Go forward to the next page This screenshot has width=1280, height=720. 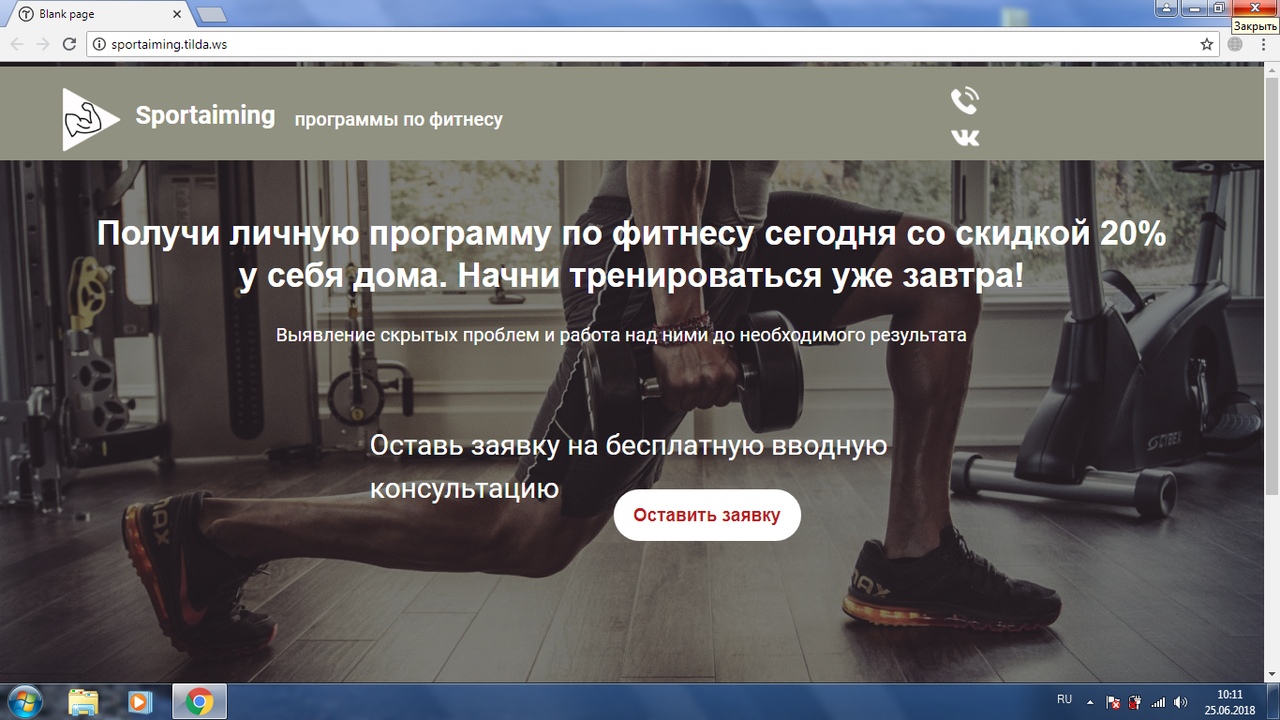(x=43, y=44)
